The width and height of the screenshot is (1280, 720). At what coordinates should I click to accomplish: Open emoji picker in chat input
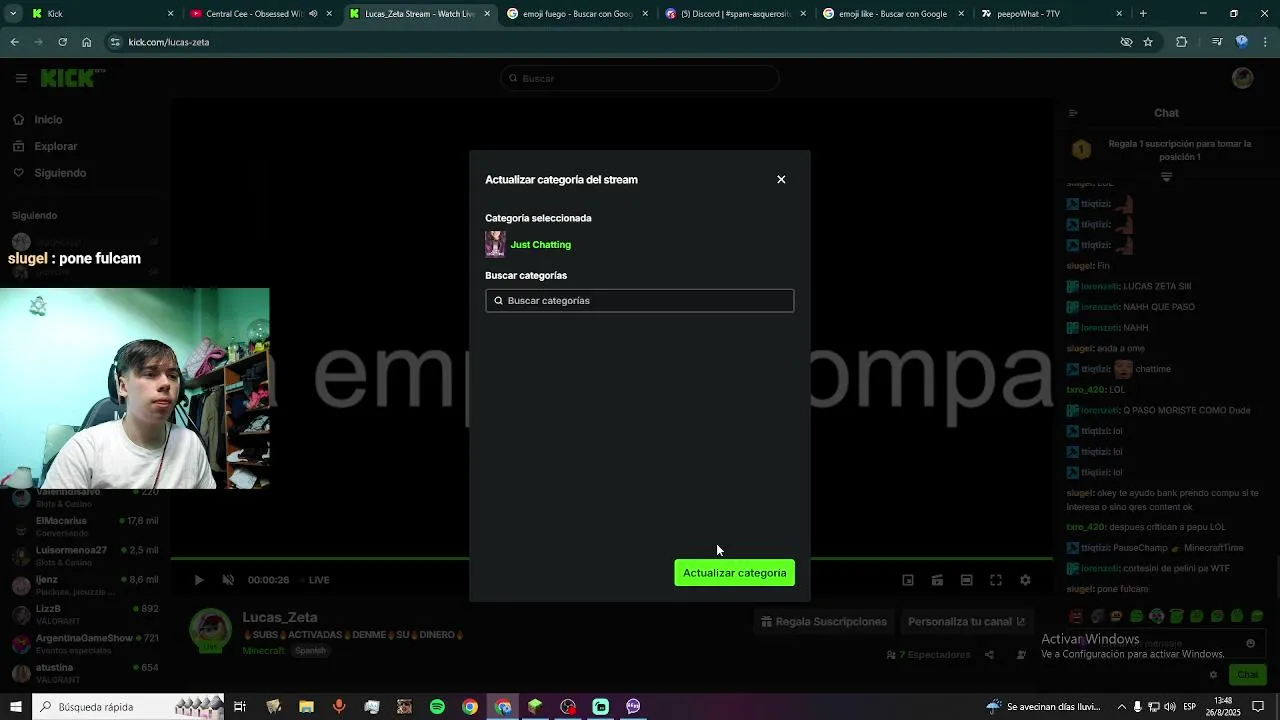point(1250,644)
